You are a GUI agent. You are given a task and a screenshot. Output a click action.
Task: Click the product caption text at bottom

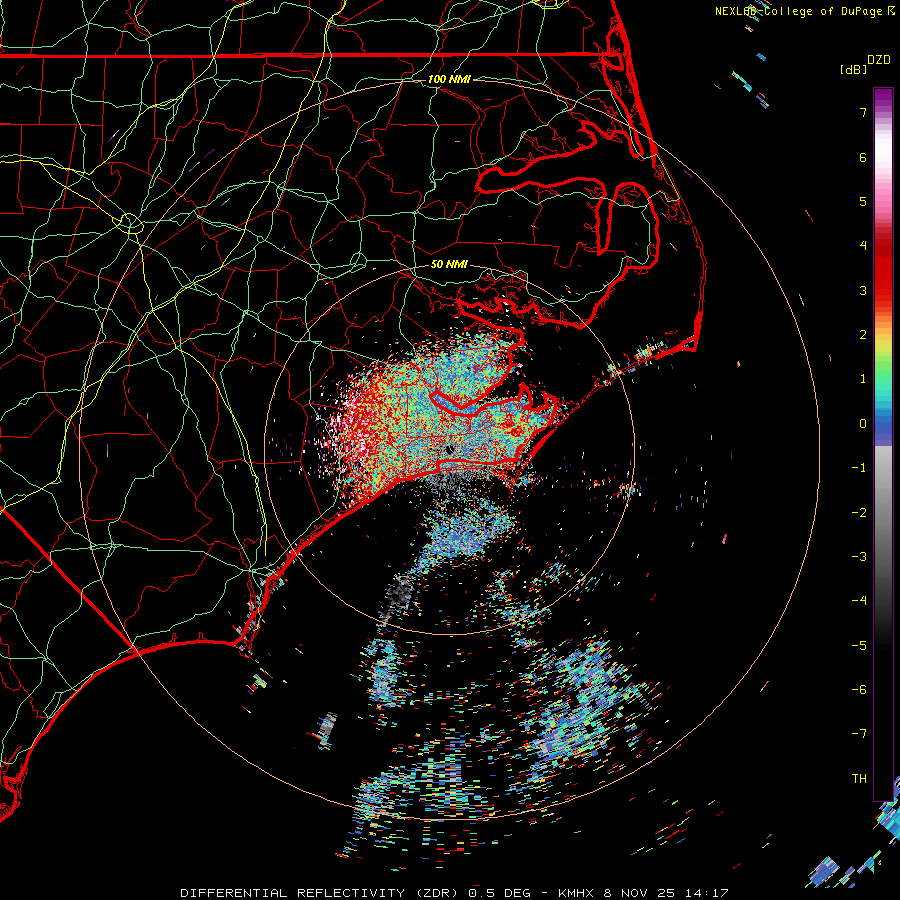pyautogui.click(x=454, y=893)
